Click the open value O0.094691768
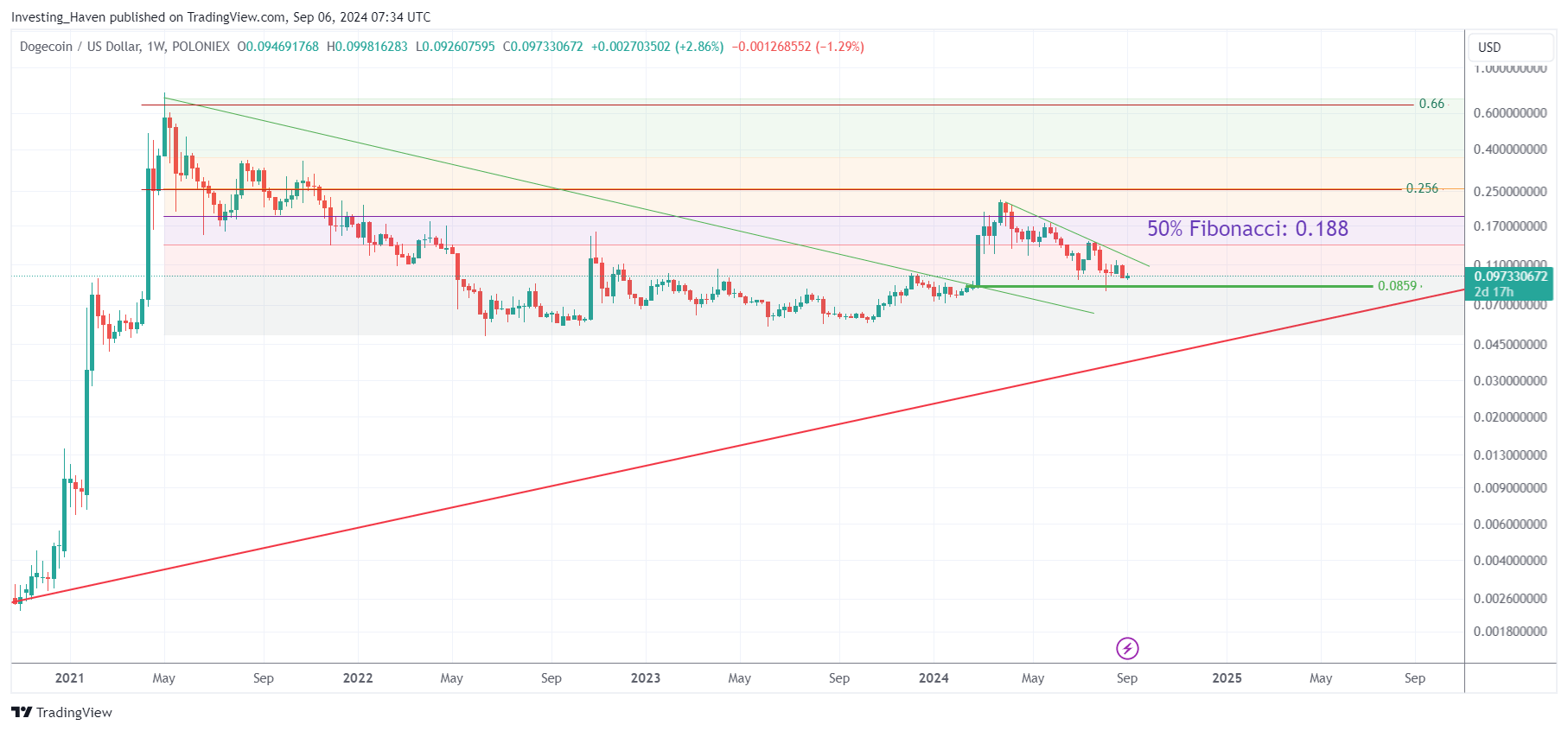This screenshot has height=731, width=1568. point(278,47)
